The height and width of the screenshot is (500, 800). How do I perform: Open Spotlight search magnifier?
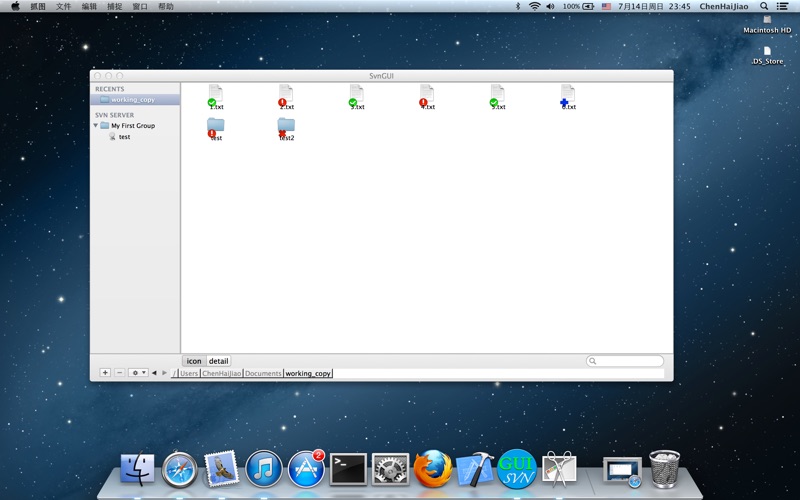coord(764,6)
